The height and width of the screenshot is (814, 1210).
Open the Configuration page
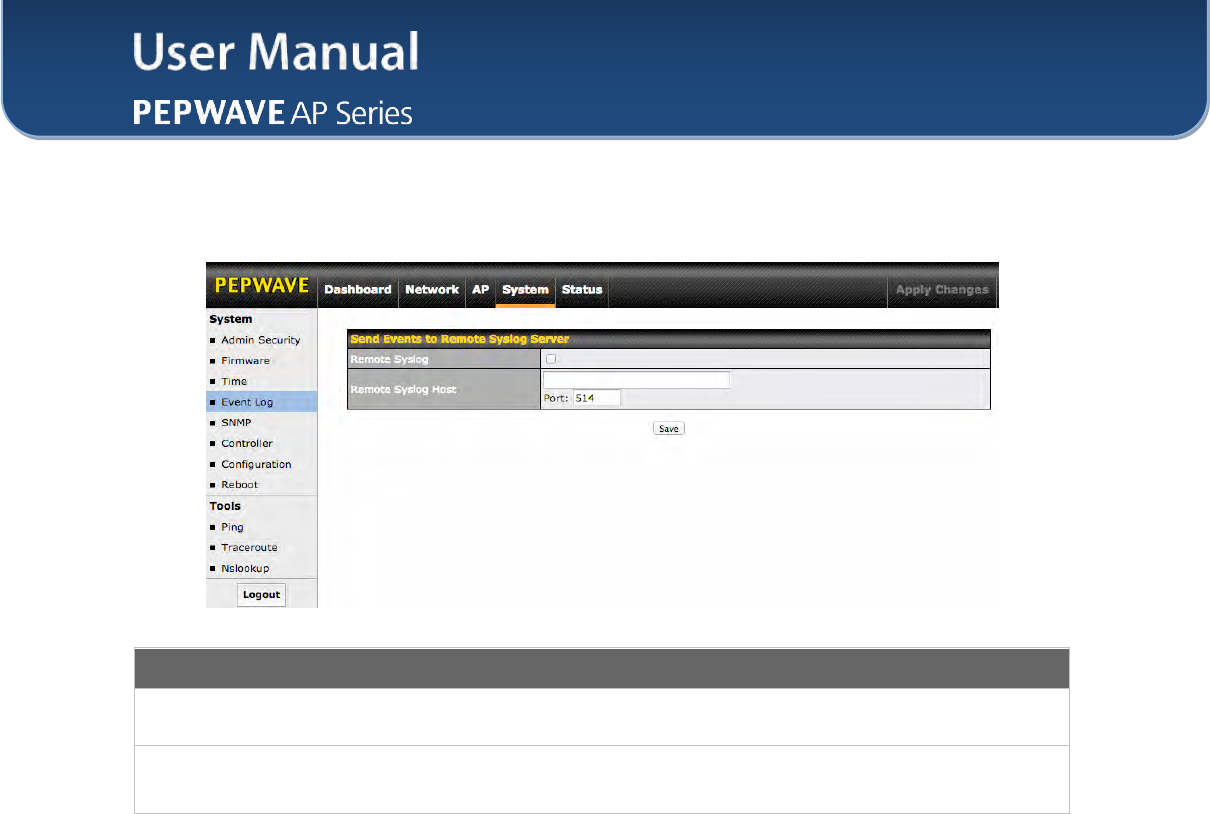coord(257,464)
